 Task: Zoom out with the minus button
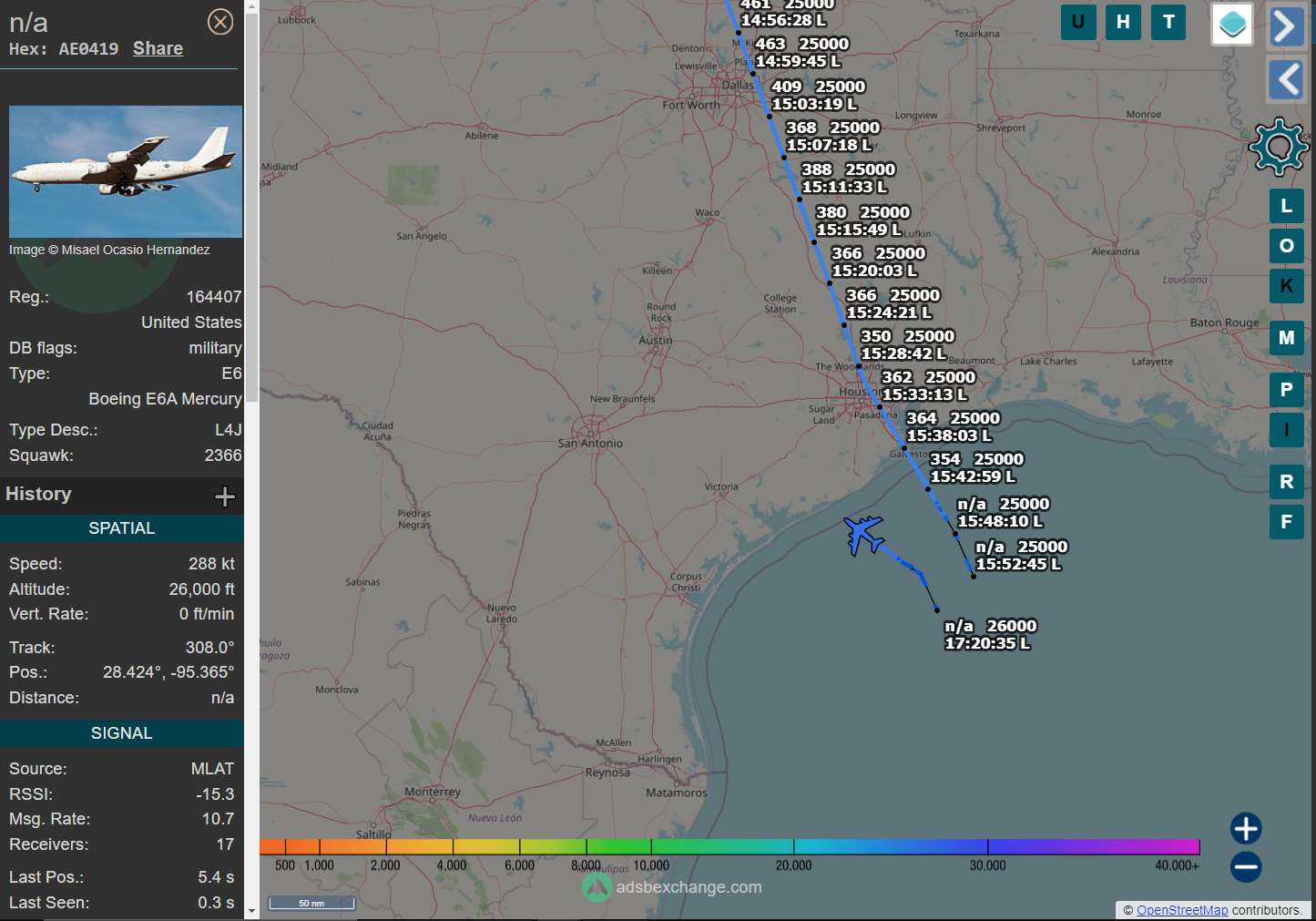pos(1246,866)
